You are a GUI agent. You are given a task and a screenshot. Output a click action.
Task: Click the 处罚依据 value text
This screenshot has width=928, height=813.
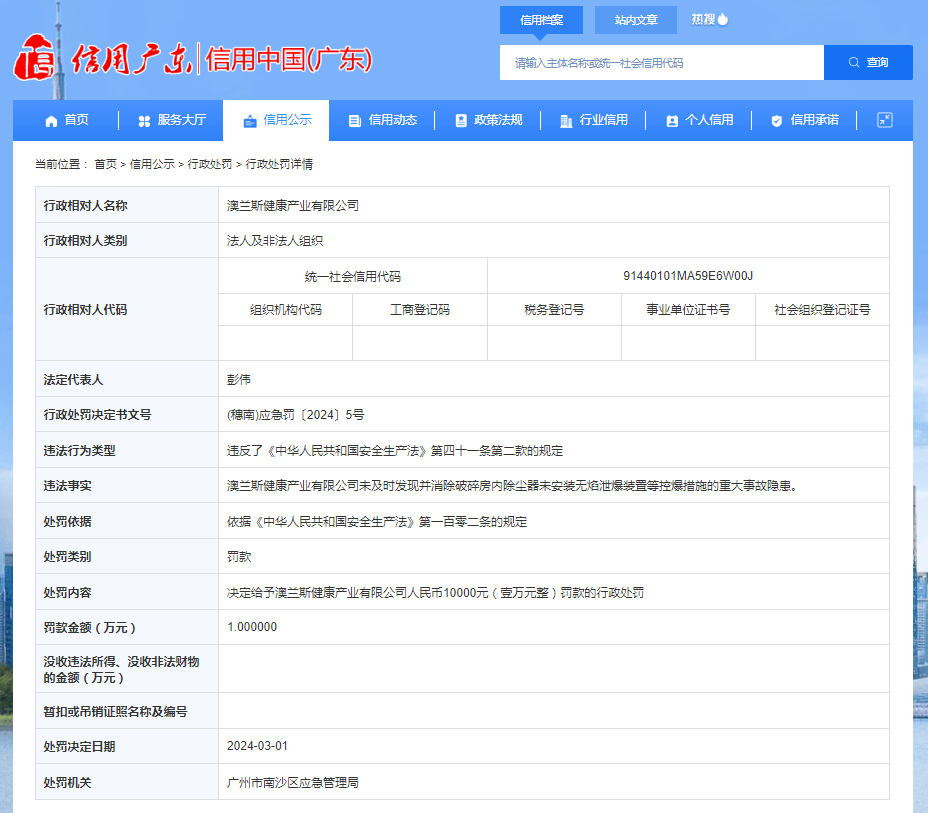tap(377, 521)
